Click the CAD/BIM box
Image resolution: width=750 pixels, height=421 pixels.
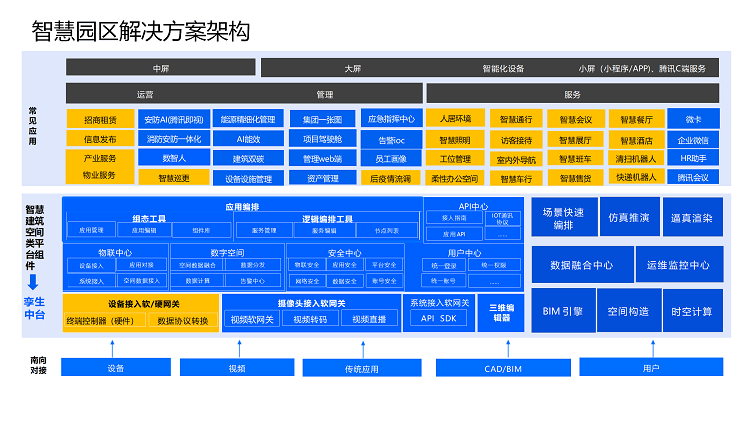click(503, 368)
